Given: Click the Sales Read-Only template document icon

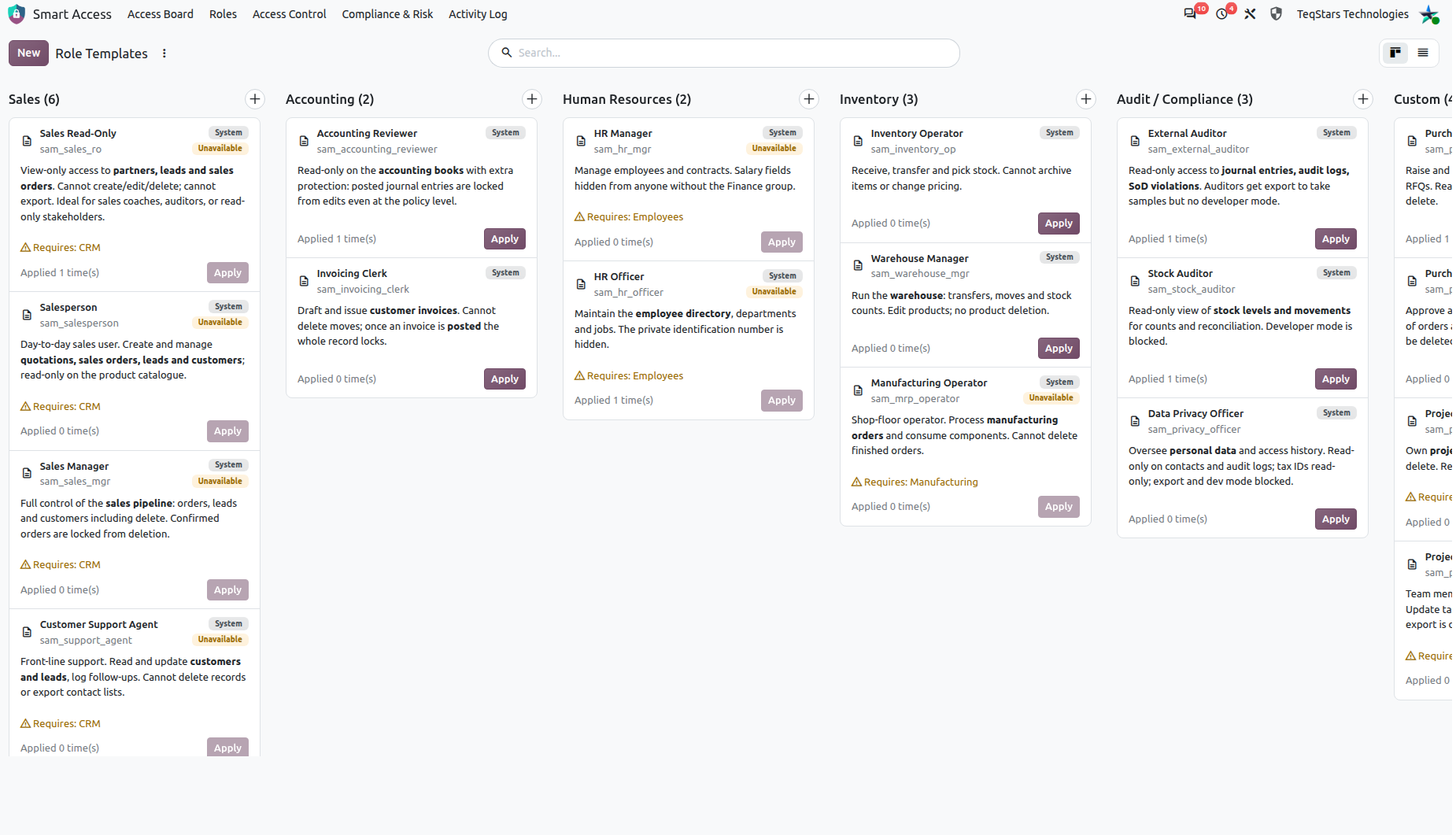Looking at the screenshot, I should [27, 141].
